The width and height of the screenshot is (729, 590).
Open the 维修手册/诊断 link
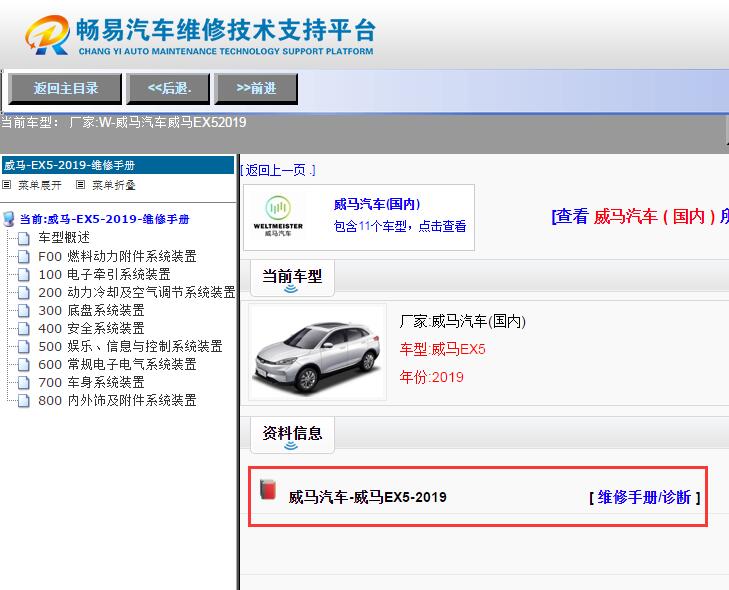644,497
